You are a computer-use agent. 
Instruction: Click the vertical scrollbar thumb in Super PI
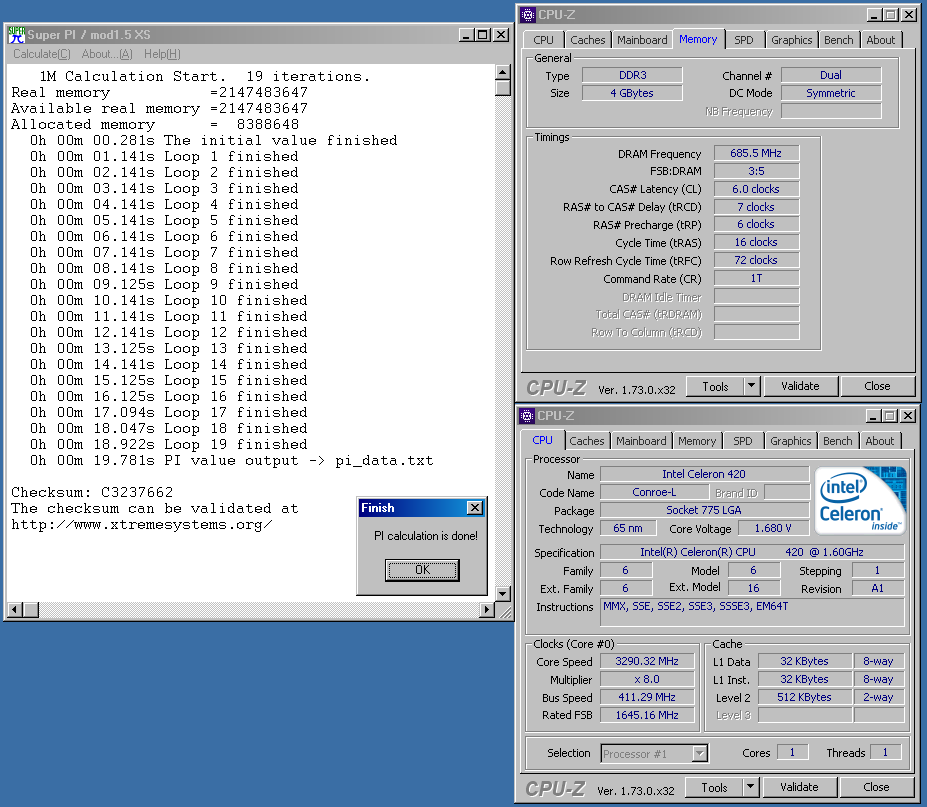pyautogui.click(x=503, y=87)
